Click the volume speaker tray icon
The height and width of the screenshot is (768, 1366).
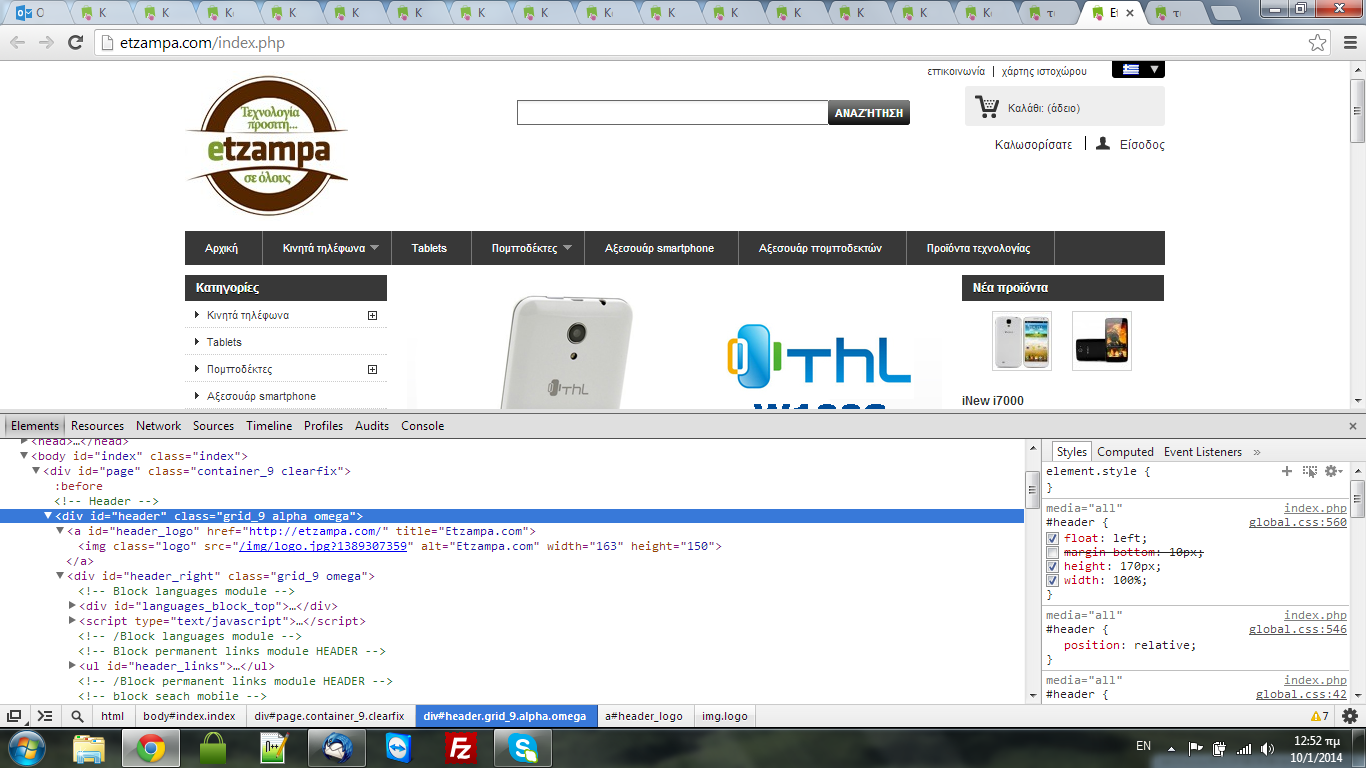click(x=1268, y=748)
